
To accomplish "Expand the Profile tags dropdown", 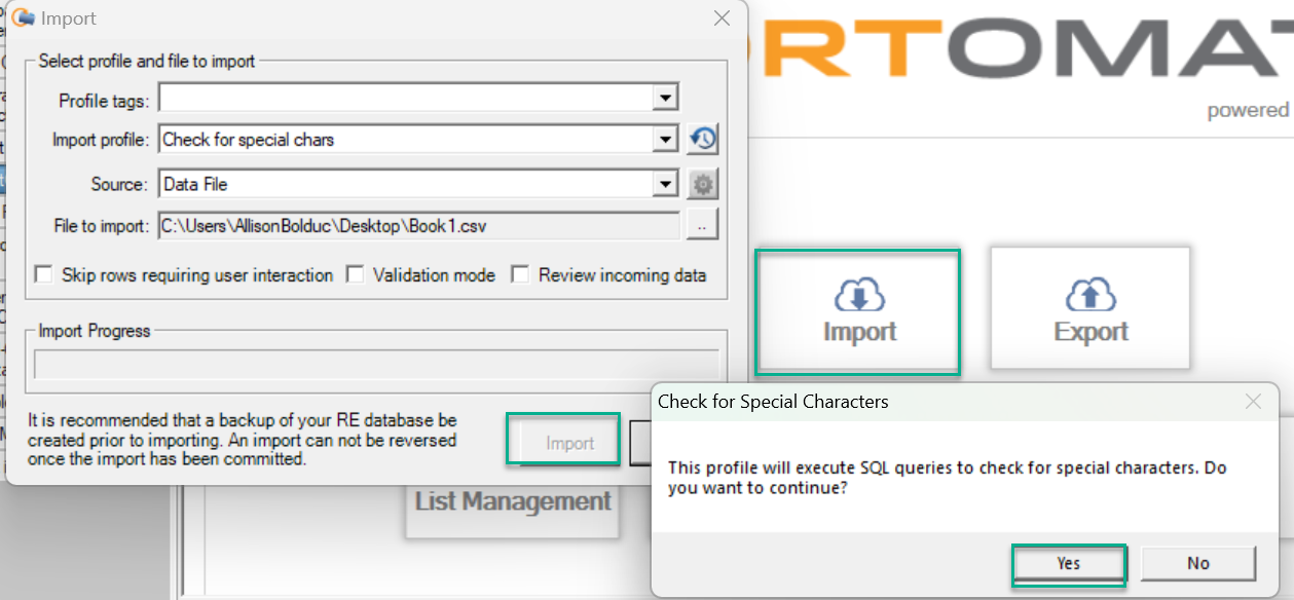I will click(666, 97).
